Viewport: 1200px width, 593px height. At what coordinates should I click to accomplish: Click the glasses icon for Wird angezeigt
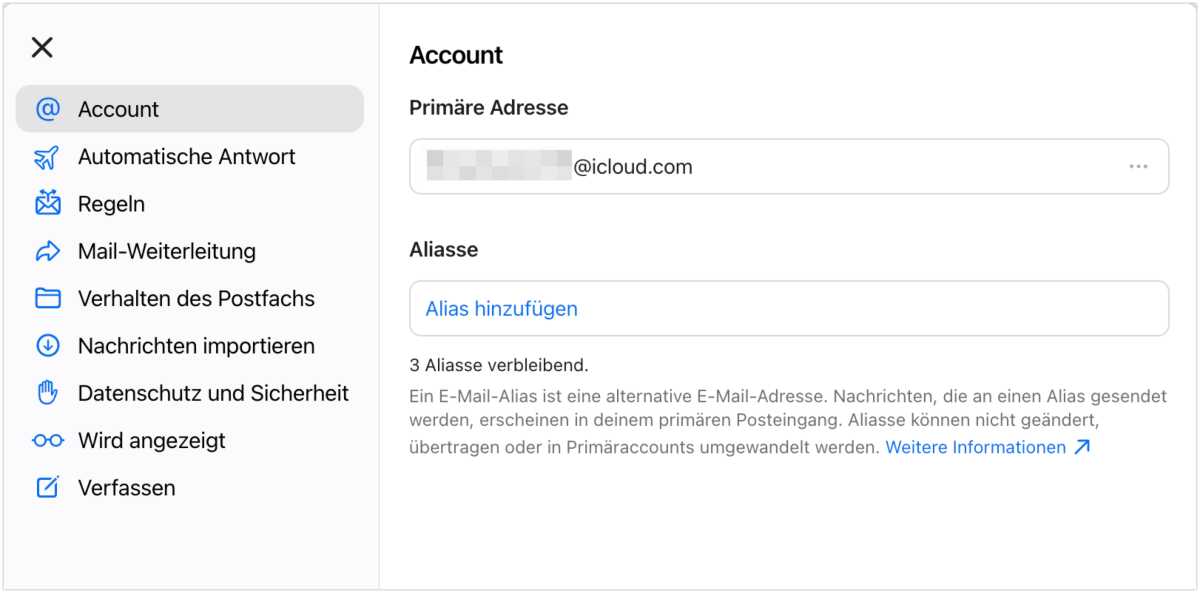coord(47,441)
